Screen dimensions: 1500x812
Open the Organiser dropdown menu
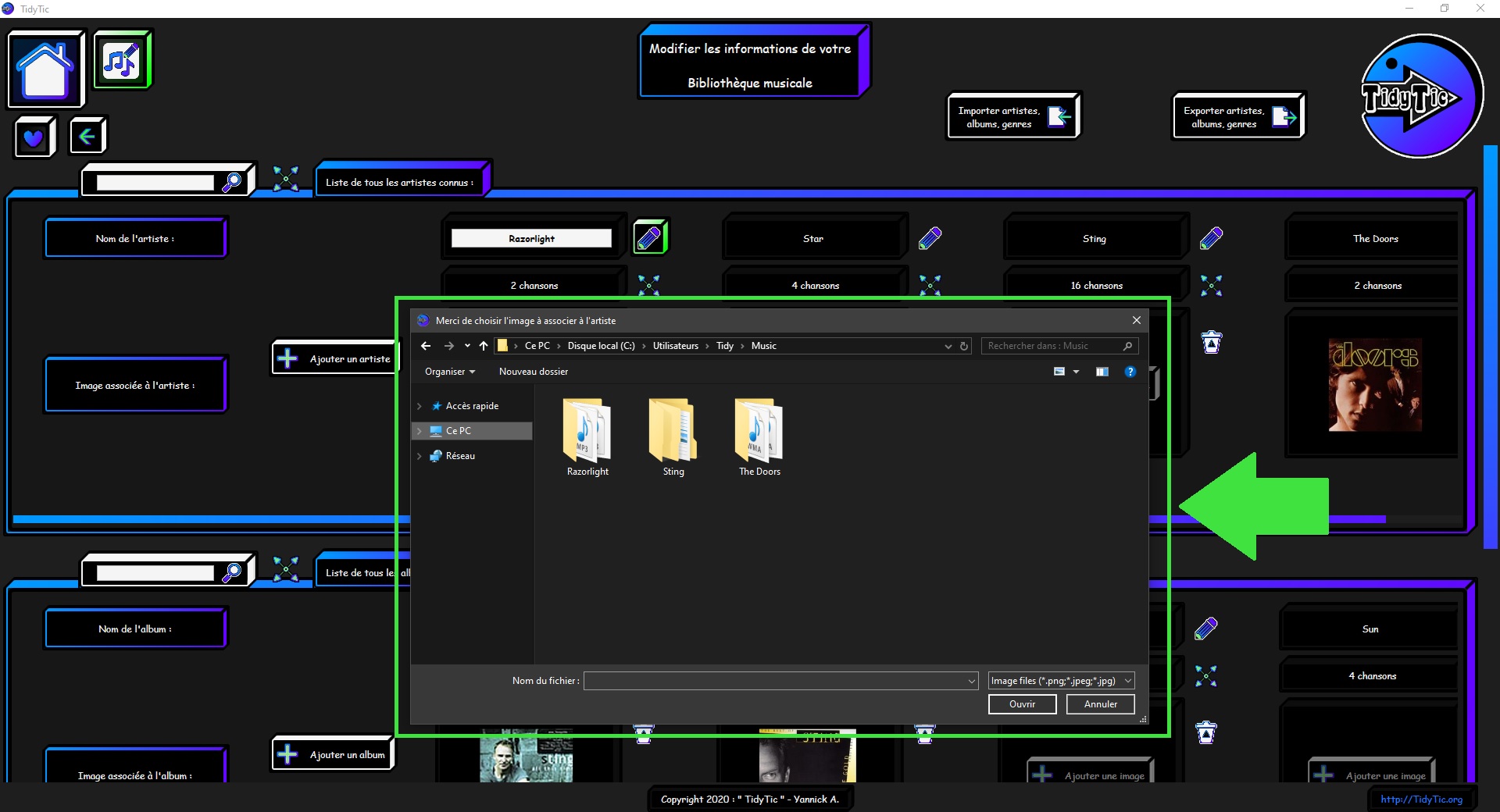pyautogui.click(x=449, y=372)
